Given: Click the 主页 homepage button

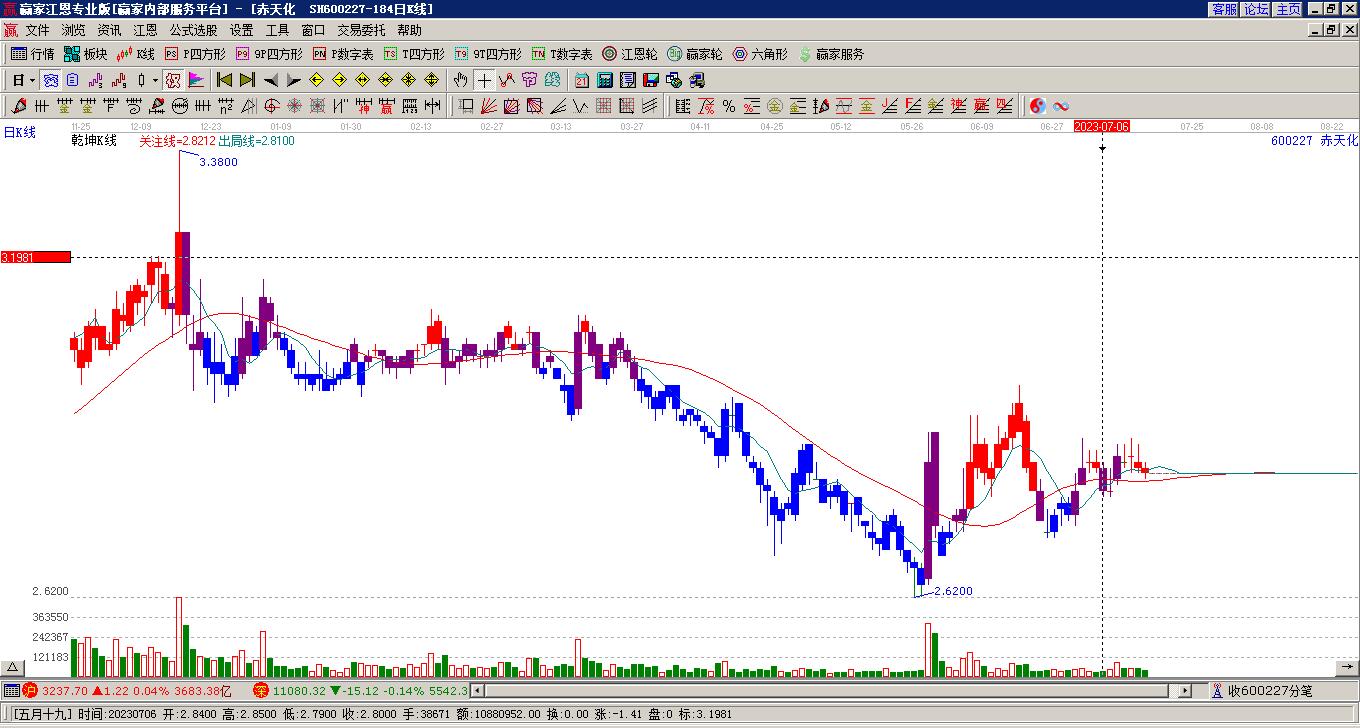Looking at the screenshot, I should (1288, 9).
